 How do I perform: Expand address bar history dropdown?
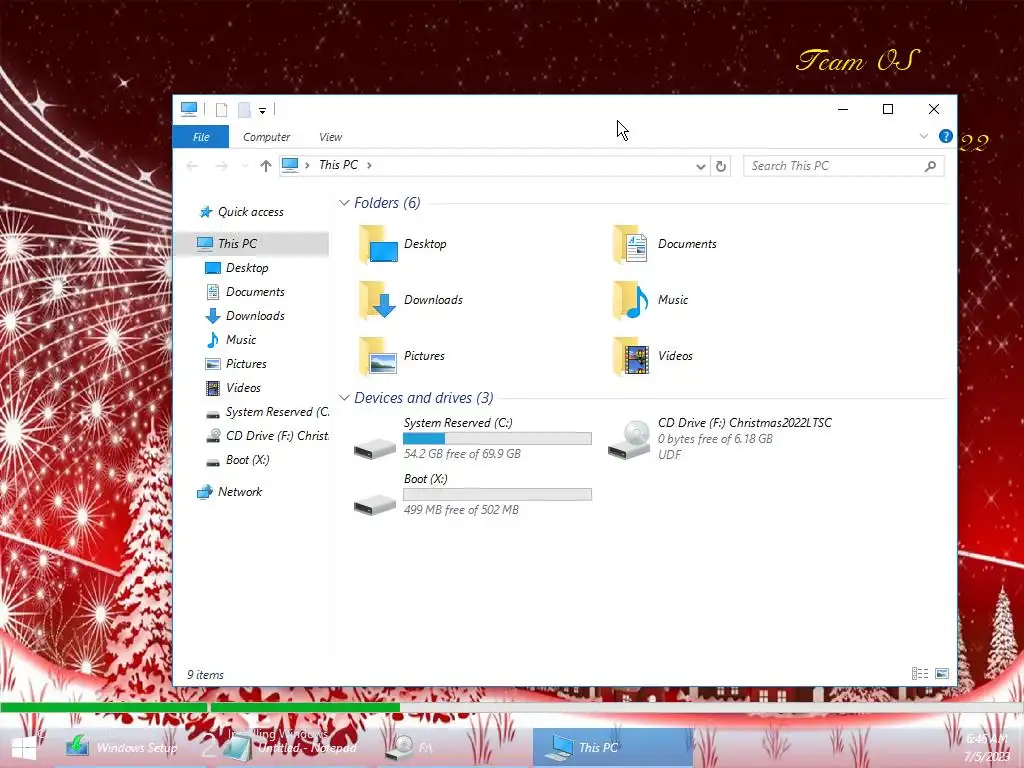point(700,167)
